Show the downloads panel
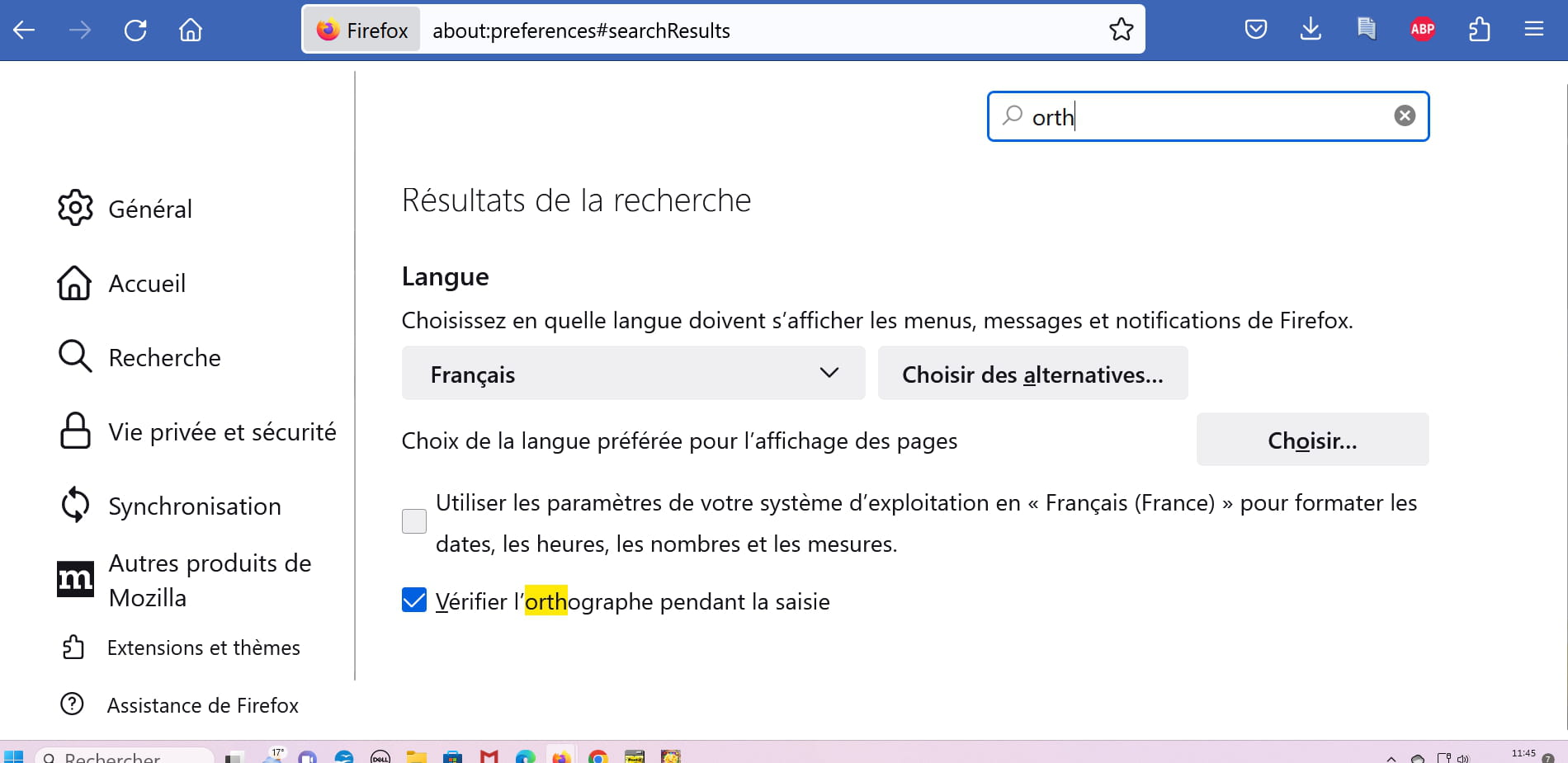Image resolution: width=1568 pixels, height=763 pixels. 1311,30
